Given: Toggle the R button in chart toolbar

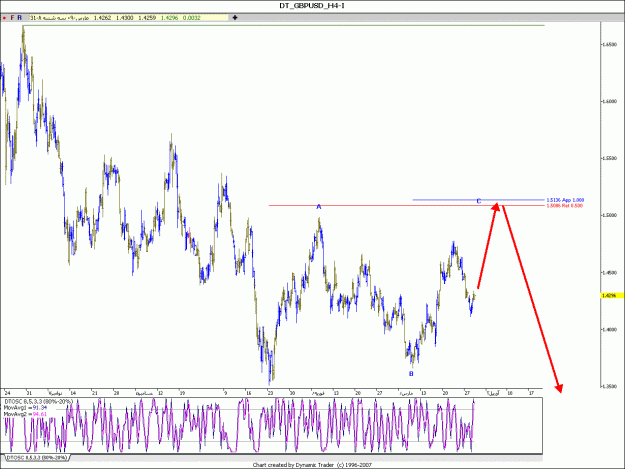Looking at the screenshot, I should point(20,18).
